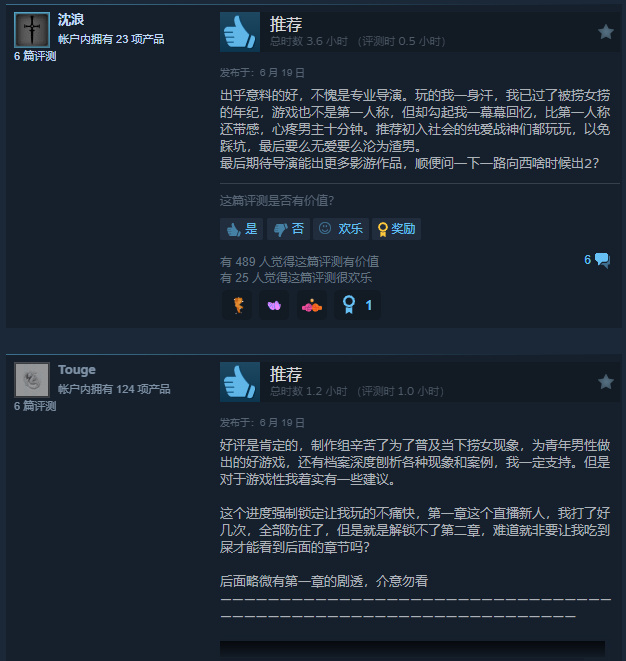626x661 pixels.
Task: Click the pink and orange award icon
Action: [312, 305]
